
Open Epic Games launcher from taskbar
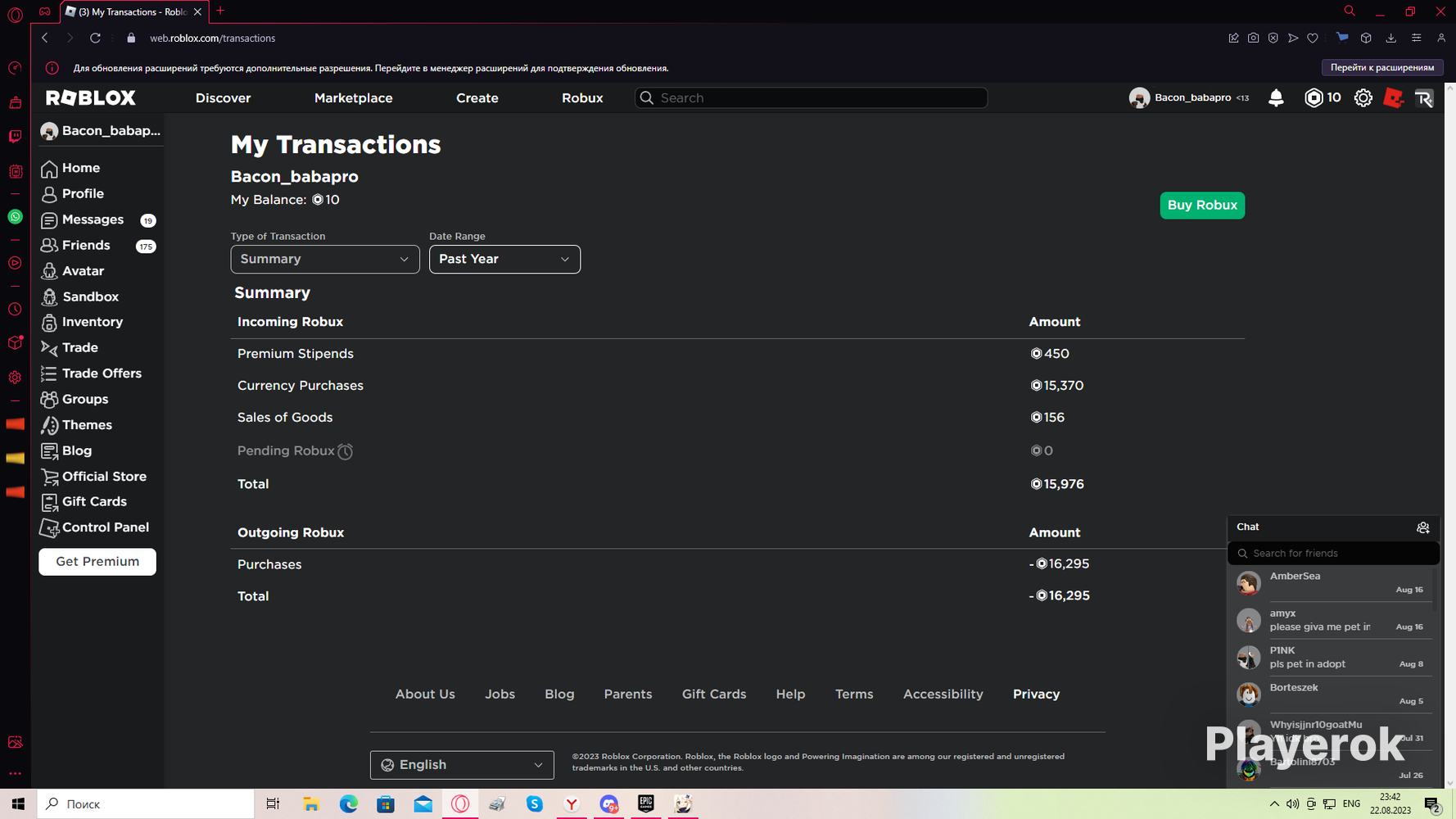tap(646, 804)
